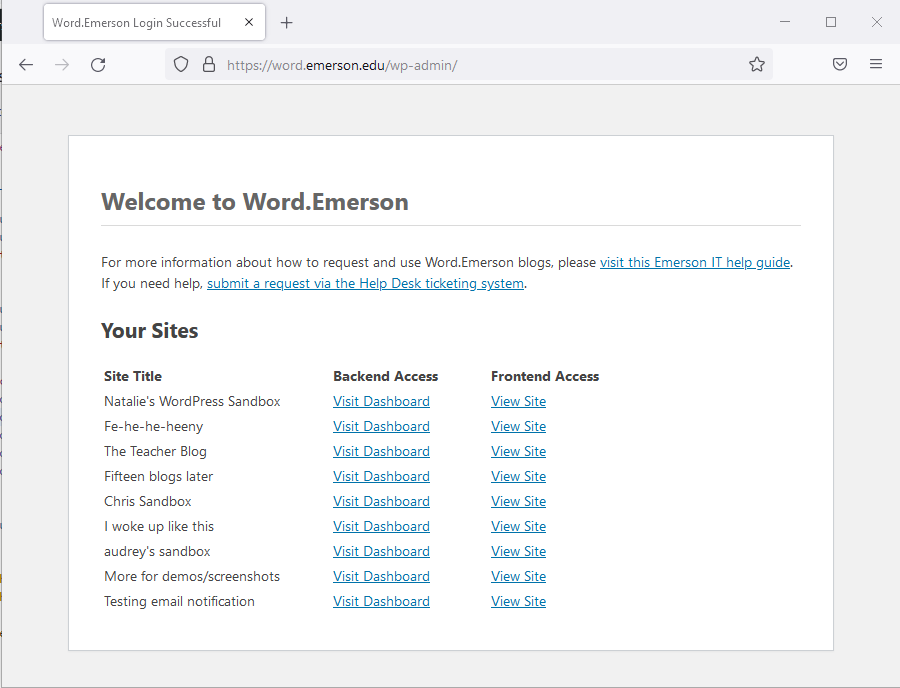Open the Firefox hamburger menu
Screen dimensions: 900x688
pyautogui.click(x=876, y=64)
